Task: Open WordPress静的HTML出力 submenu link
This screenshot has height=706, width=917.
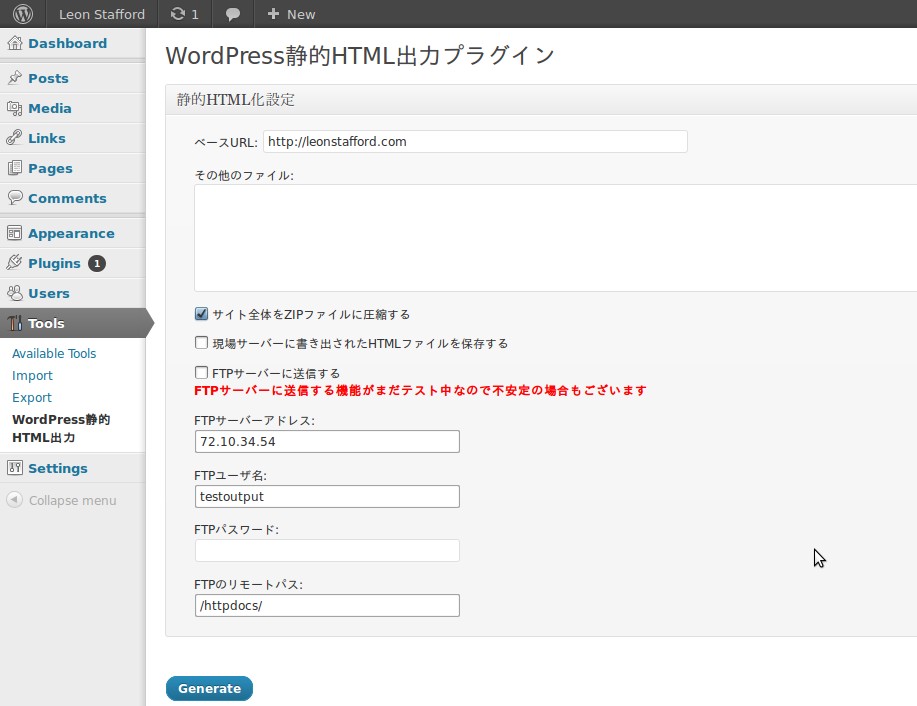Action: click(61, 428)
